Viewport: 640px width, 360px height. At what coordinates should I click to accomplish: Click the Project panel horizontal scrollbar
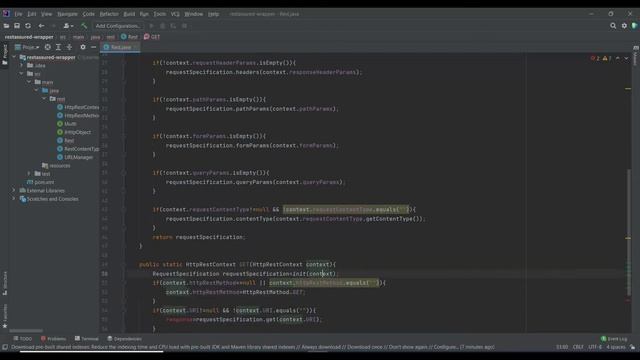(26, 331)
